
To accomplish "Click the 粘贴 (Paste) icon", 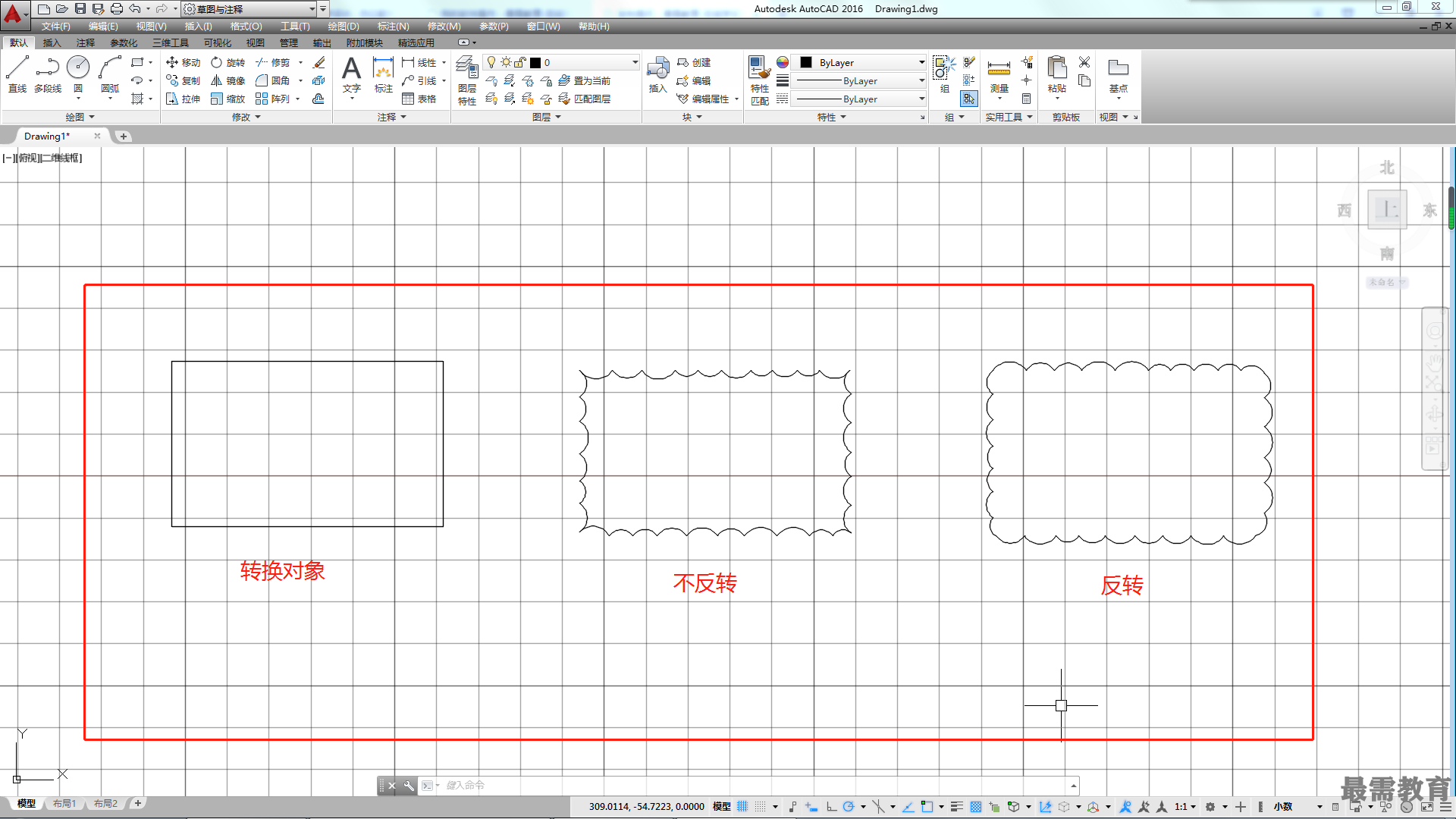I will [x=1056, y=74].
